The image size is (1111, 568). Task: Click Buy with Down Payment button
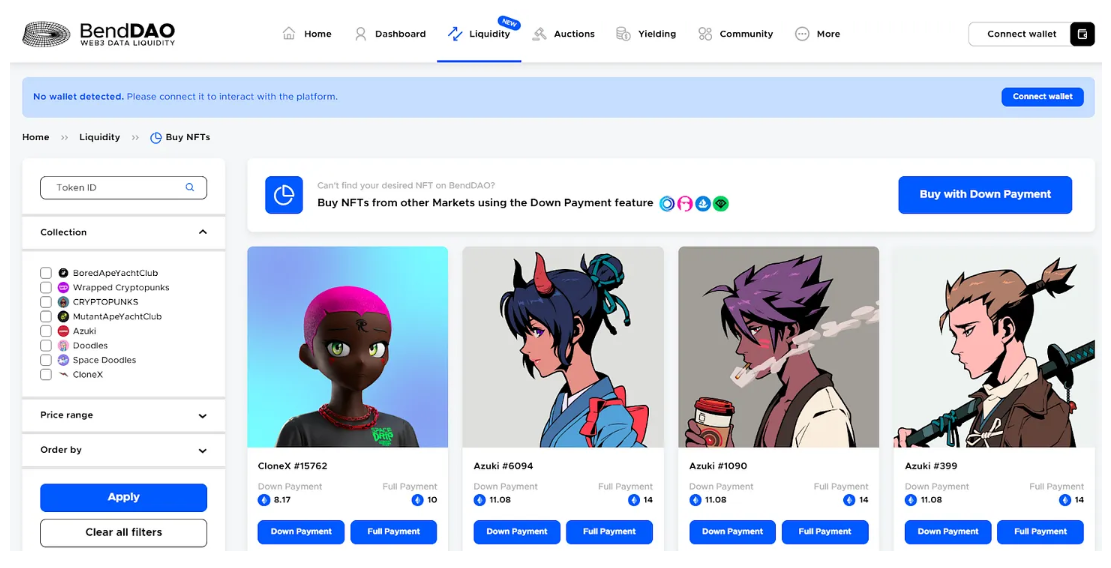985,194
